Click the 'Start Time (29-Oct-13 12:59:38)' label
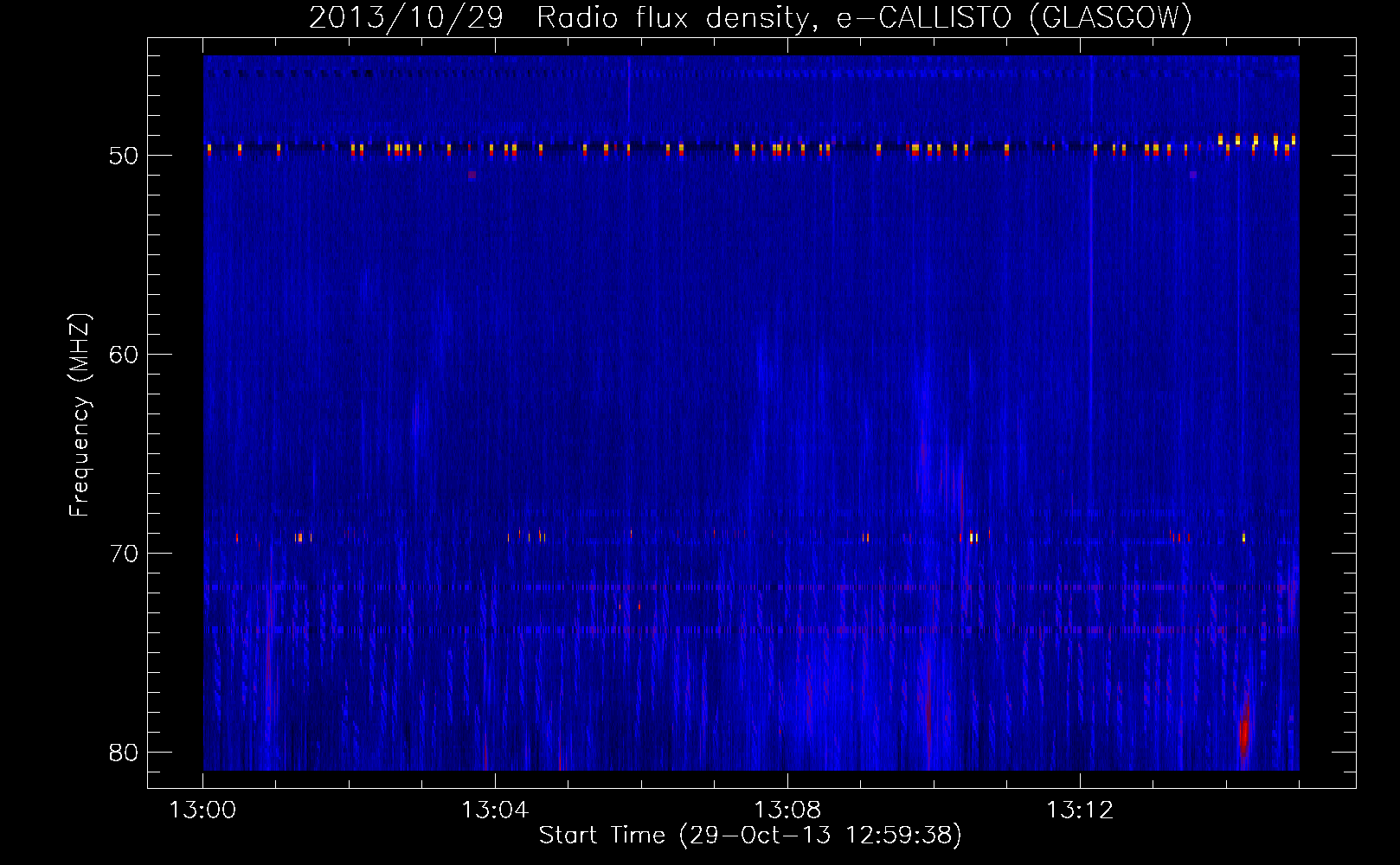The image size is (1400, 865). click(750, 835)
